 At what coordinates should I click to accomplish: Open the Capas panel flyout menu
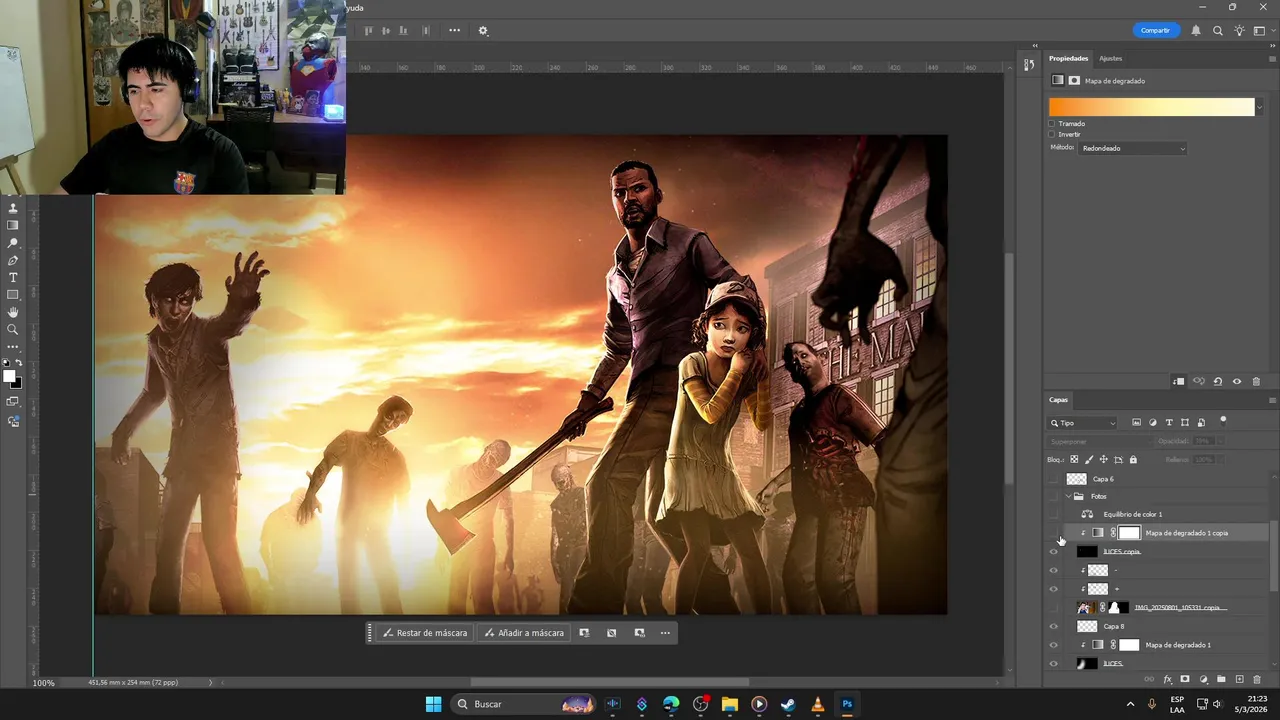coord(1272,400)
